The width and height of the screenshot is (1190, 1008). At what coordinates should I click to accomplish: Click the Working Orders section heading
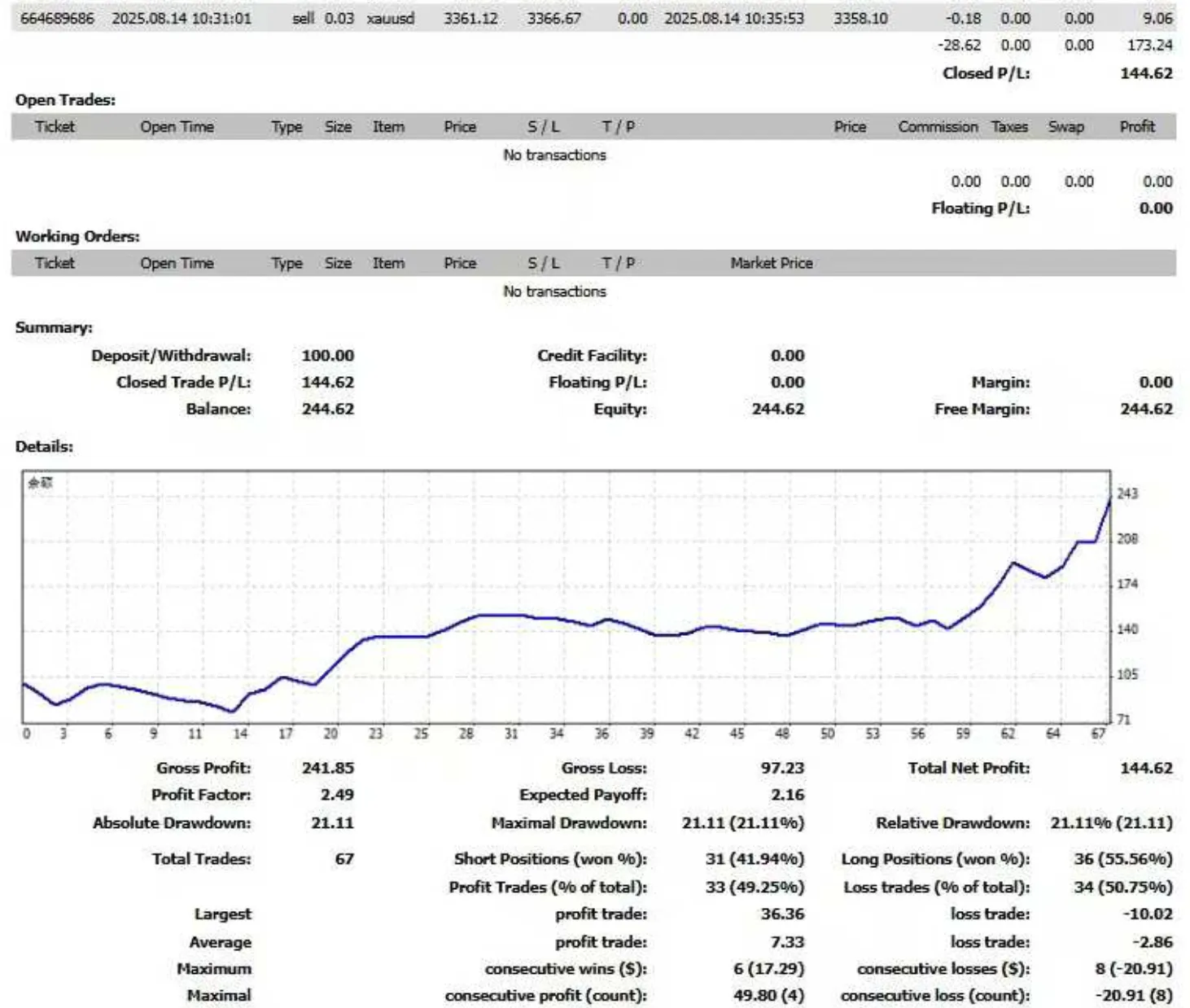77,236
